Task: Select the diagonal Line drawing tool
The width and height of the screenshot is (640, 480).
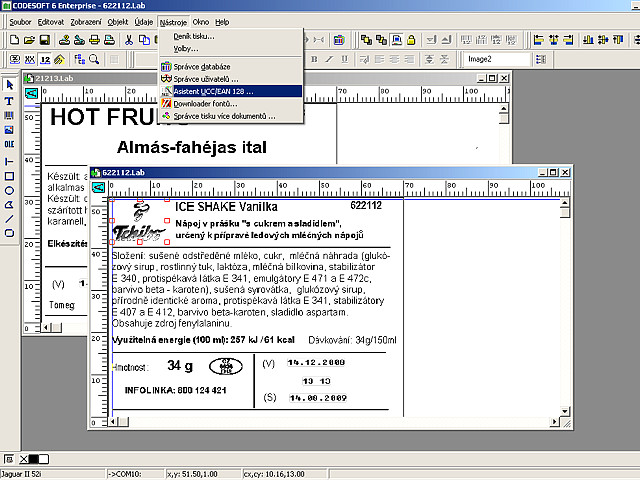Action: tap(9, 219)
